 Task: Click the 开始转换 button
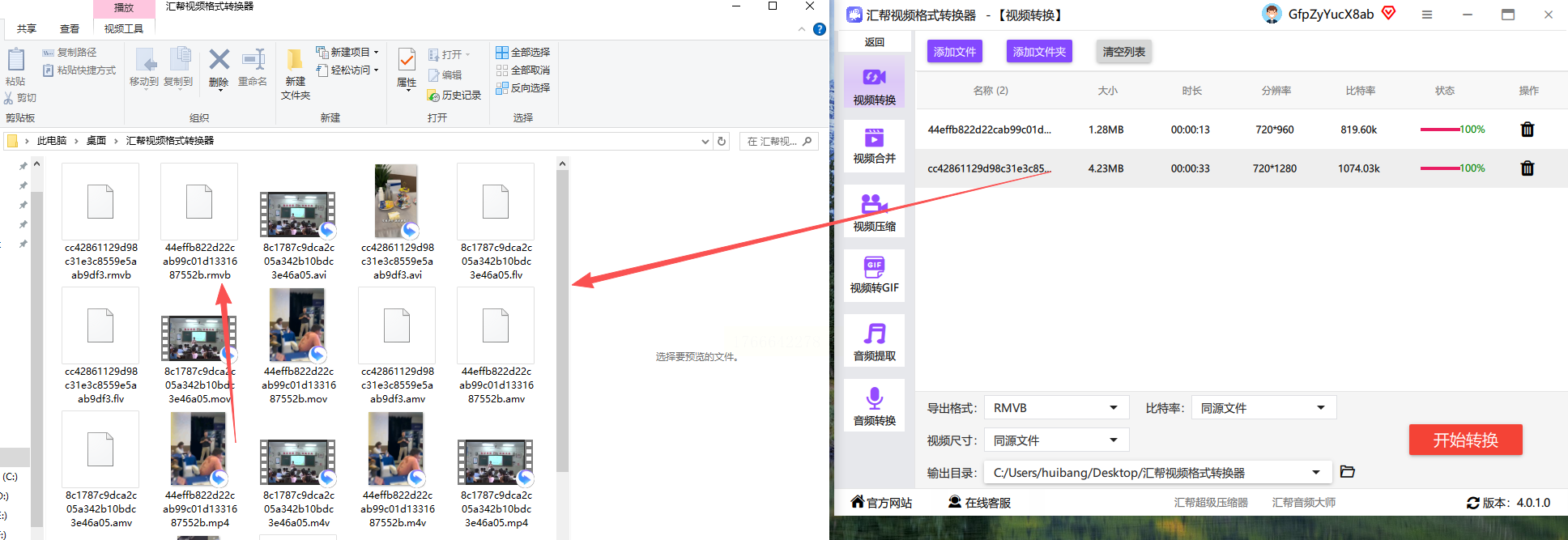(1465, 440)
